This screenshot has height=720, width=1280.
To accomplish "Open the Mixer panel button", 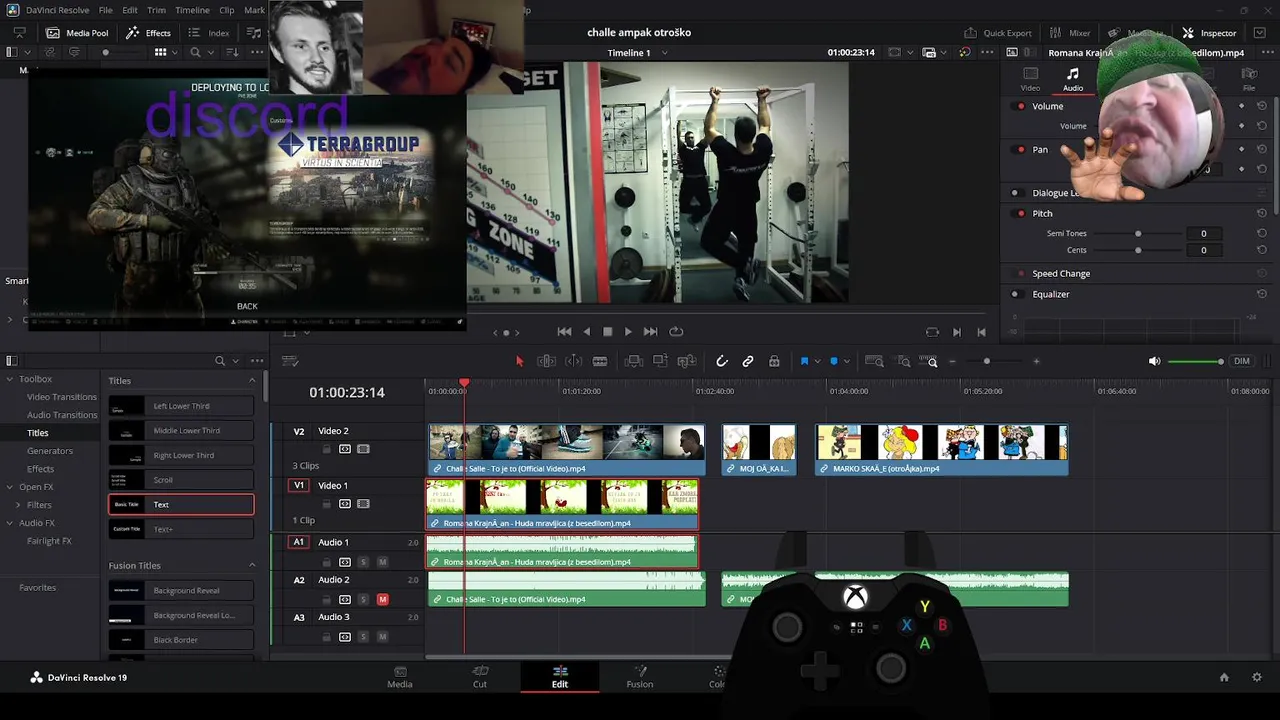I will point(1070,33).
